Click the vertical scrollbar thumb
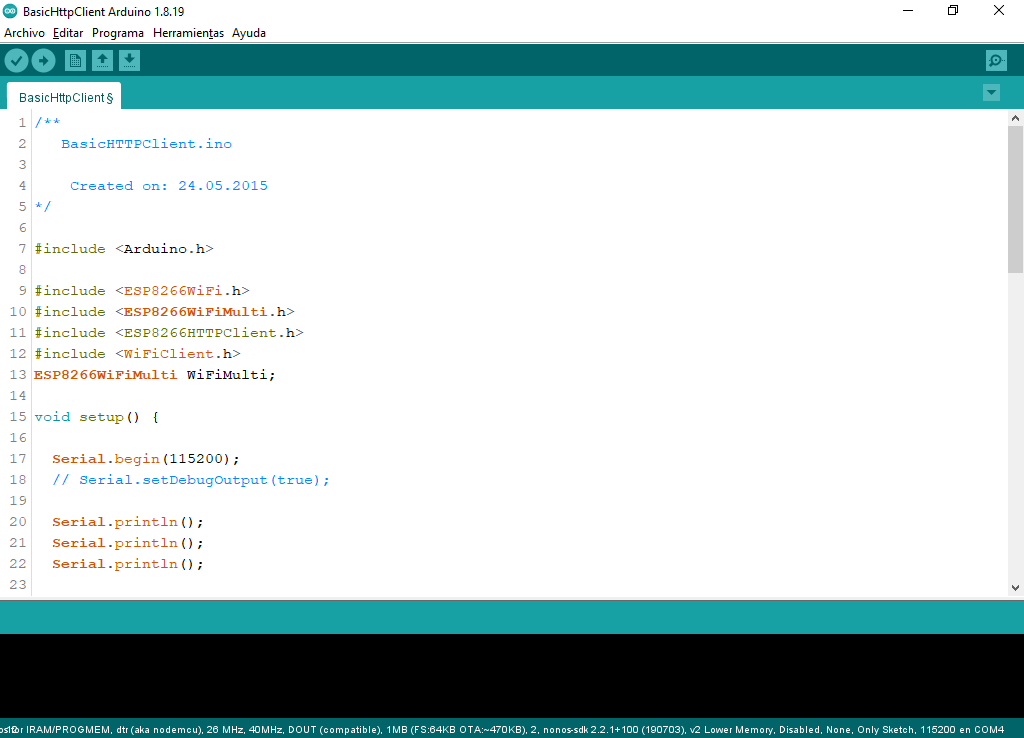The image size is (1024, 738). click(x=1015, y=199)
